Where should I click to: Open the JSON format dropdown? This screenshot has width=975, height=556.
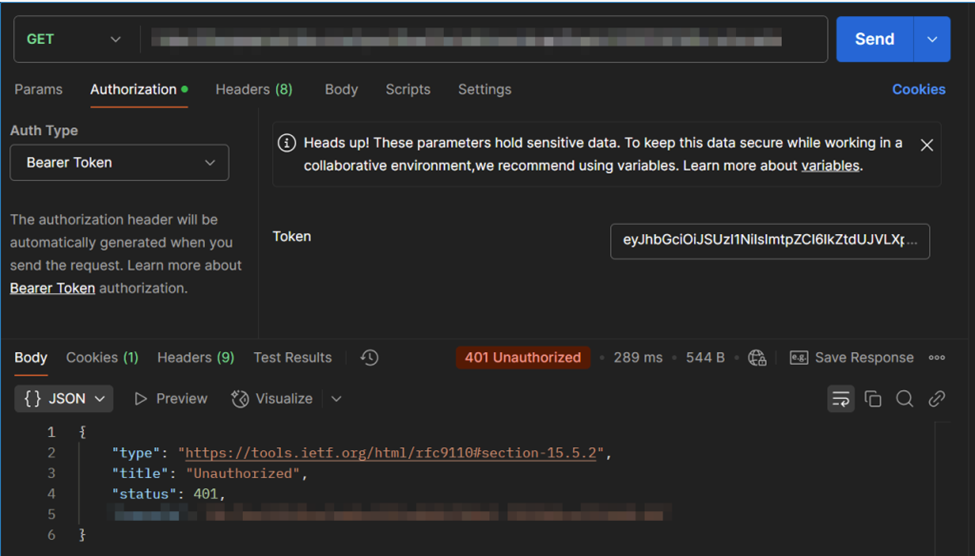tap(64, 399)
